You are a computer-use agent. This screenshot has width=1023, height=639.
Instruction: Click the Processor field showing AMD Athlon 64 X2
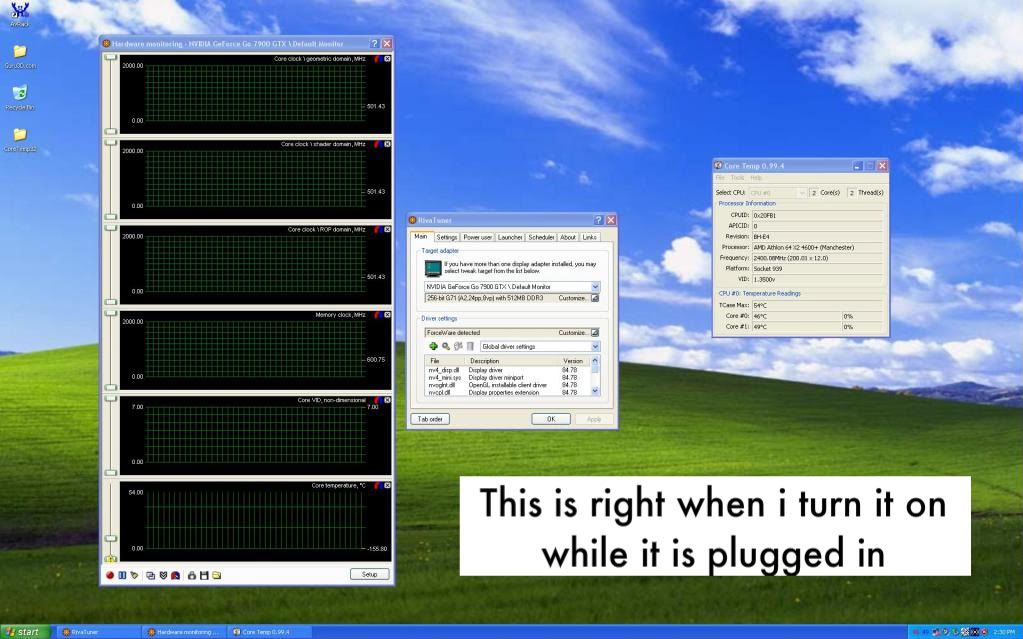point(817,247)
